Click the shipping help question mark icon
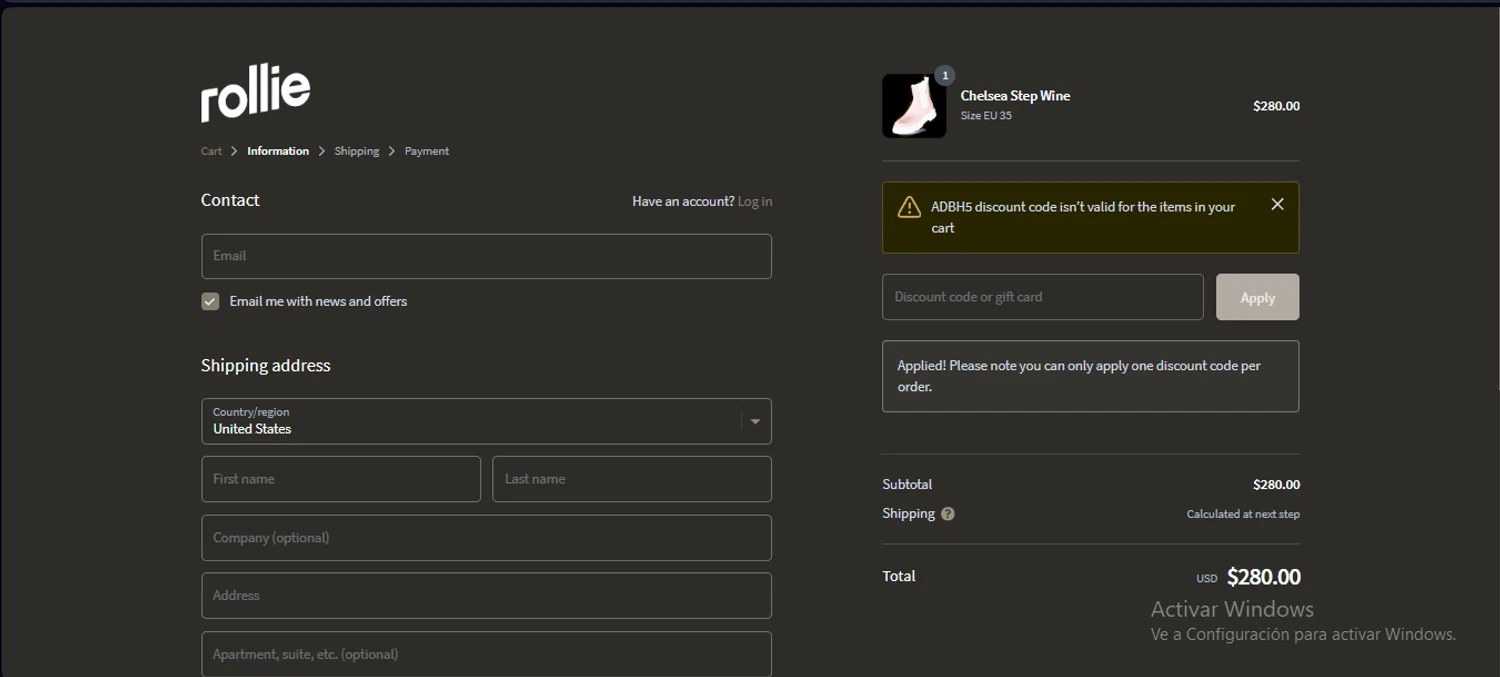The image size is (1500, 677). (947, 514)
